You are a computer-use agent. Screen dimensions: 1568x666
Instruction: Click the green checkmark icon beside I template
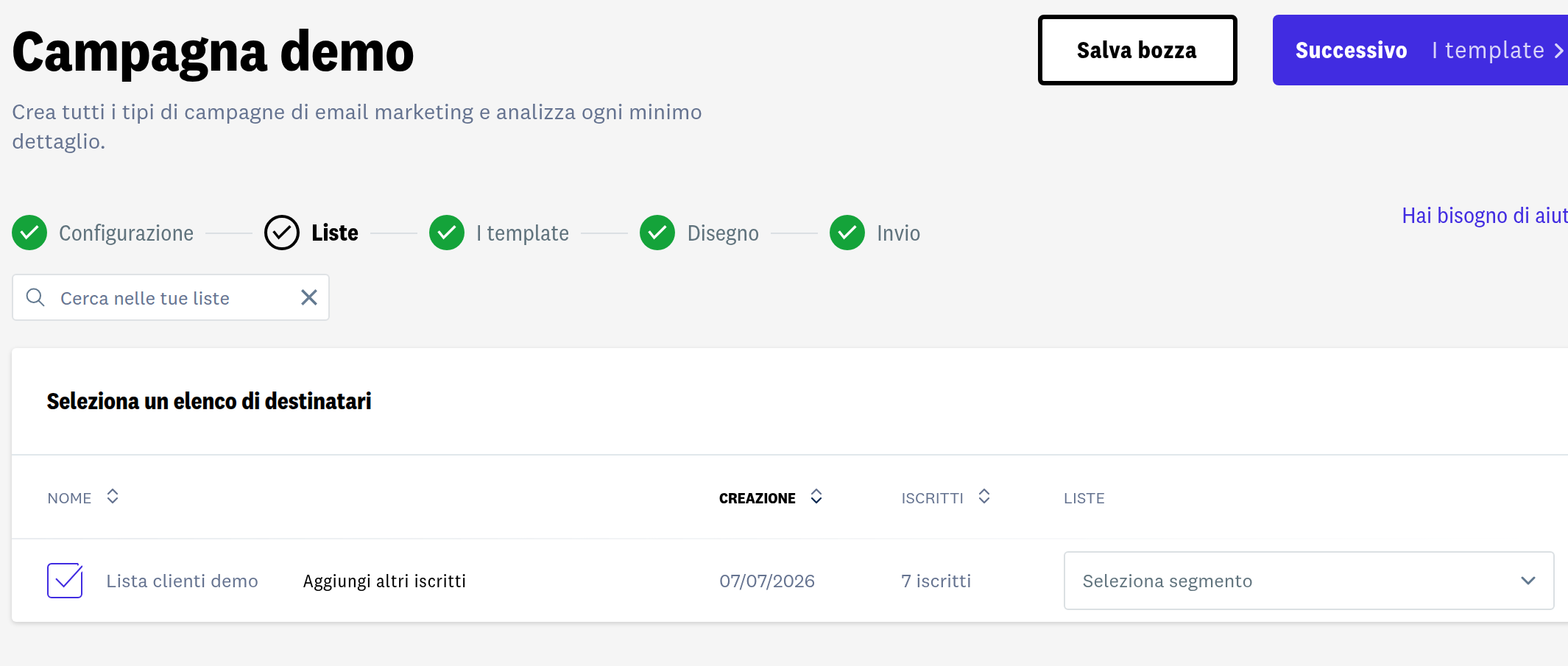(x=447, y=233)
